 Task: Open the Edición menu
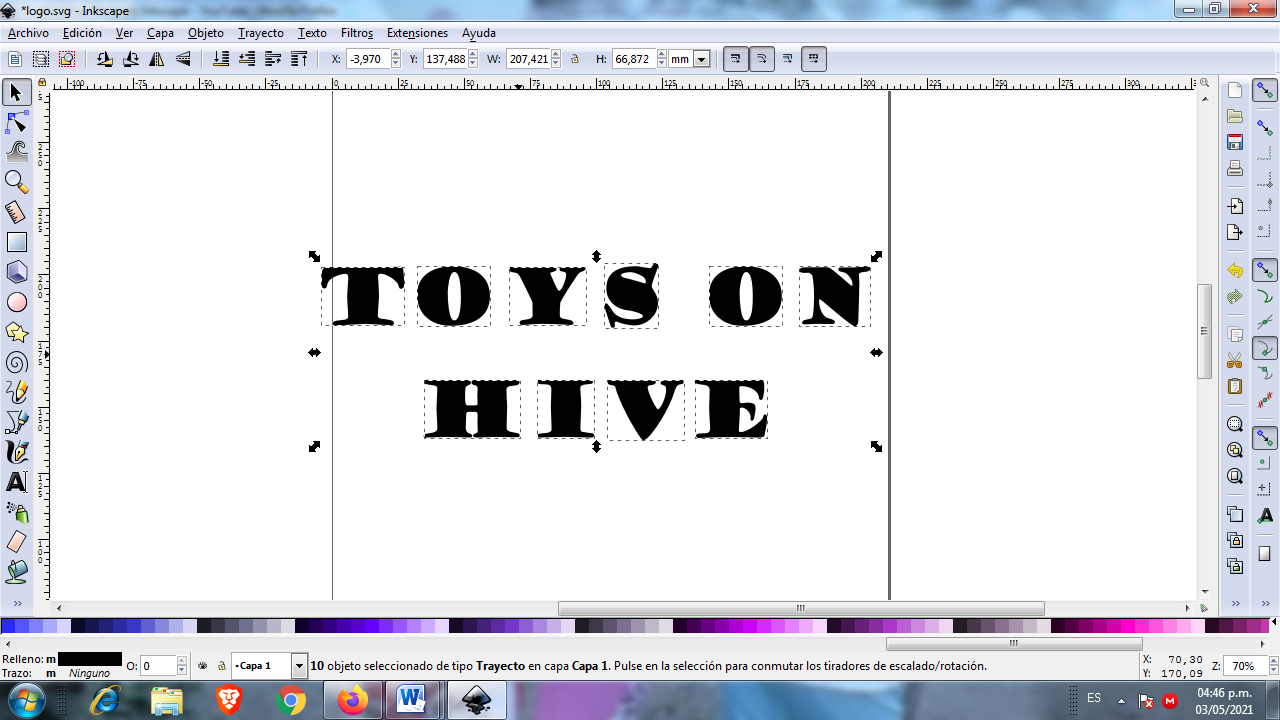click(x=82, y=33)
